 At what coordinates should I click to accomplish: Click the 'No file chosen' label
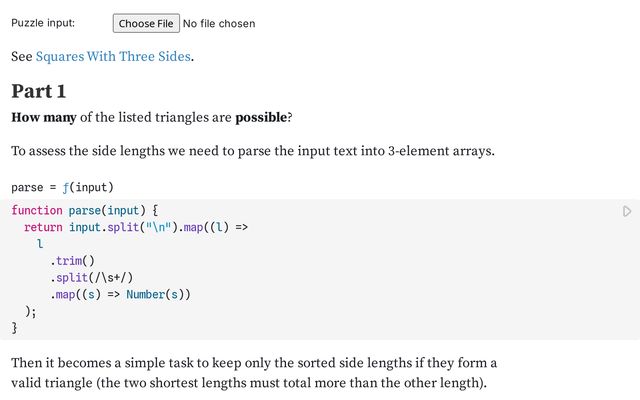coord(219,23)
